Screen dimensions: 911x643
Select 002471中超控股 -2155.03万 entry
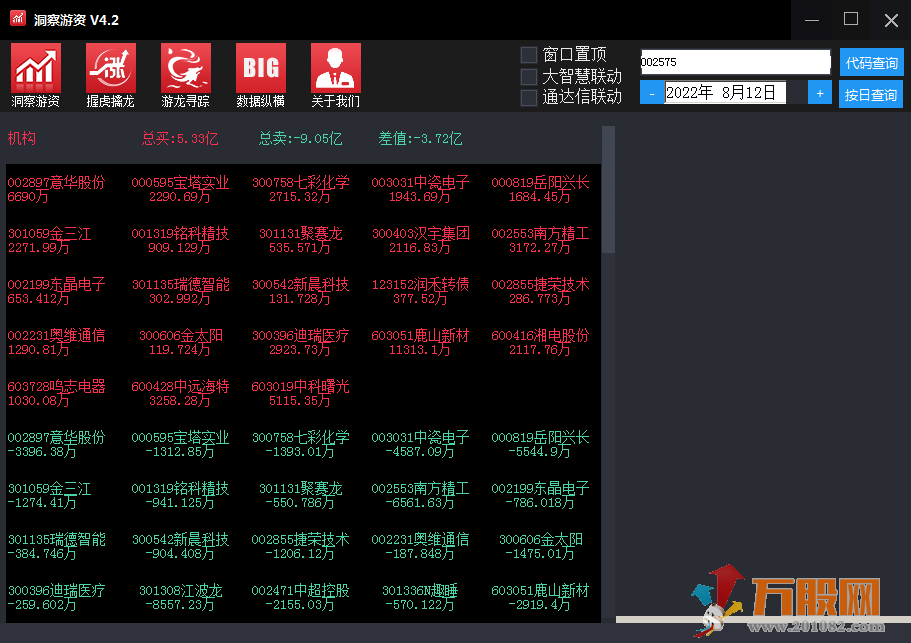(x=300, y=598)
